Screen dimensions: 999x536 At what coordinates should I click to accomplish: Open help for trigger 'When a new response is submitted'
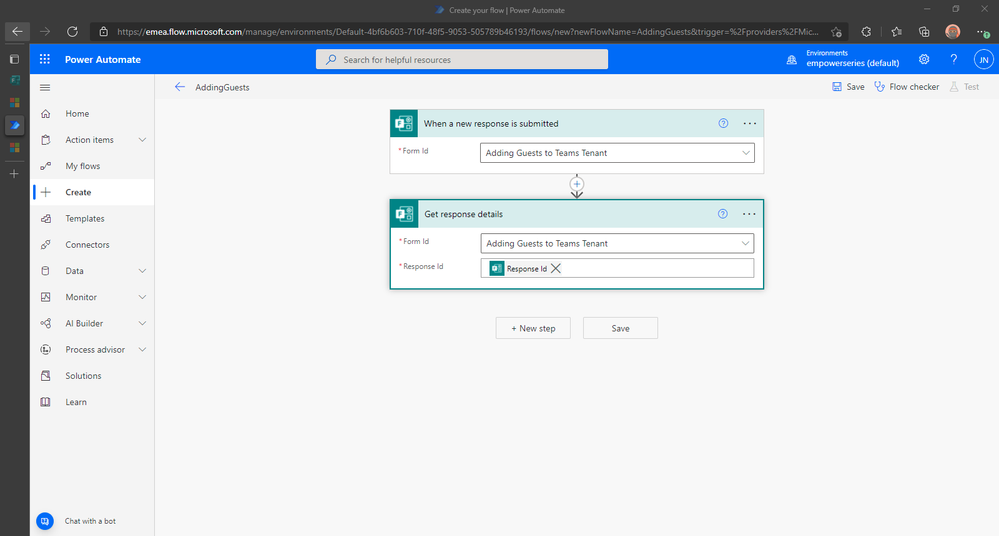(723, 124)
